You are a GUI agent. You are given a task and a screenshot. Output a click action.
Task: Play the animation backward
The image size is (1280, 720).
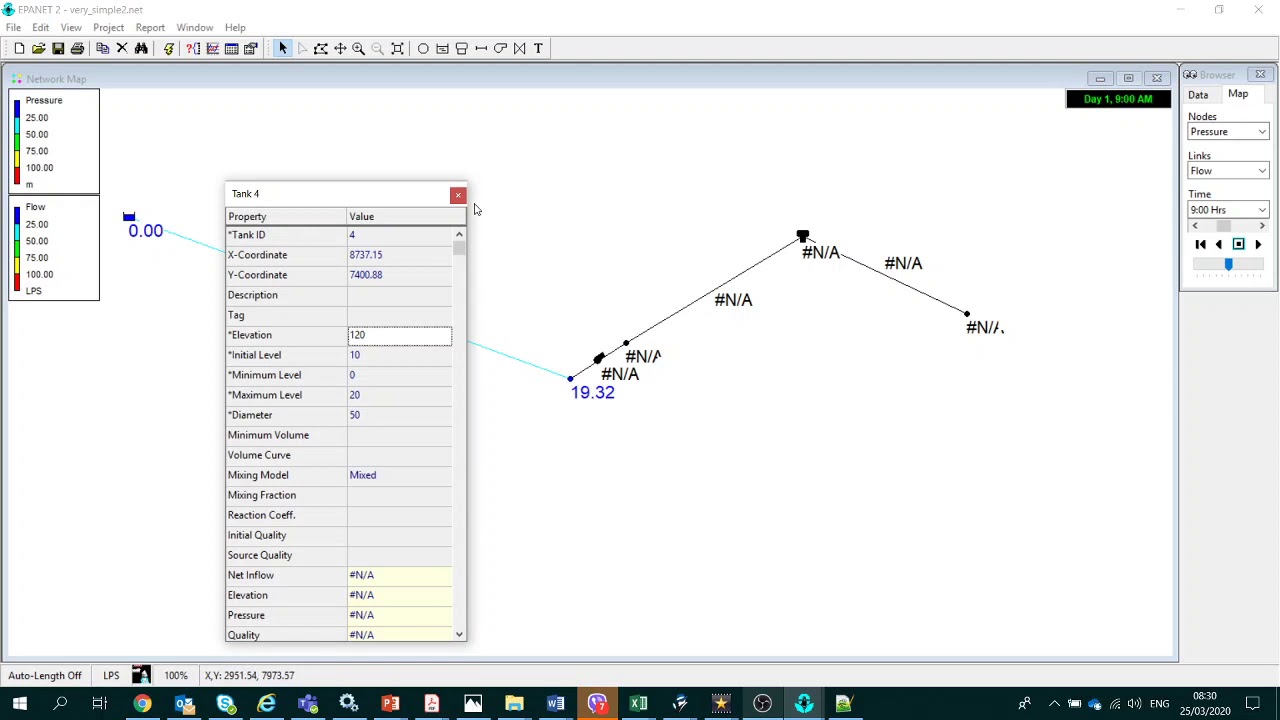click(x=1219, y=244)
